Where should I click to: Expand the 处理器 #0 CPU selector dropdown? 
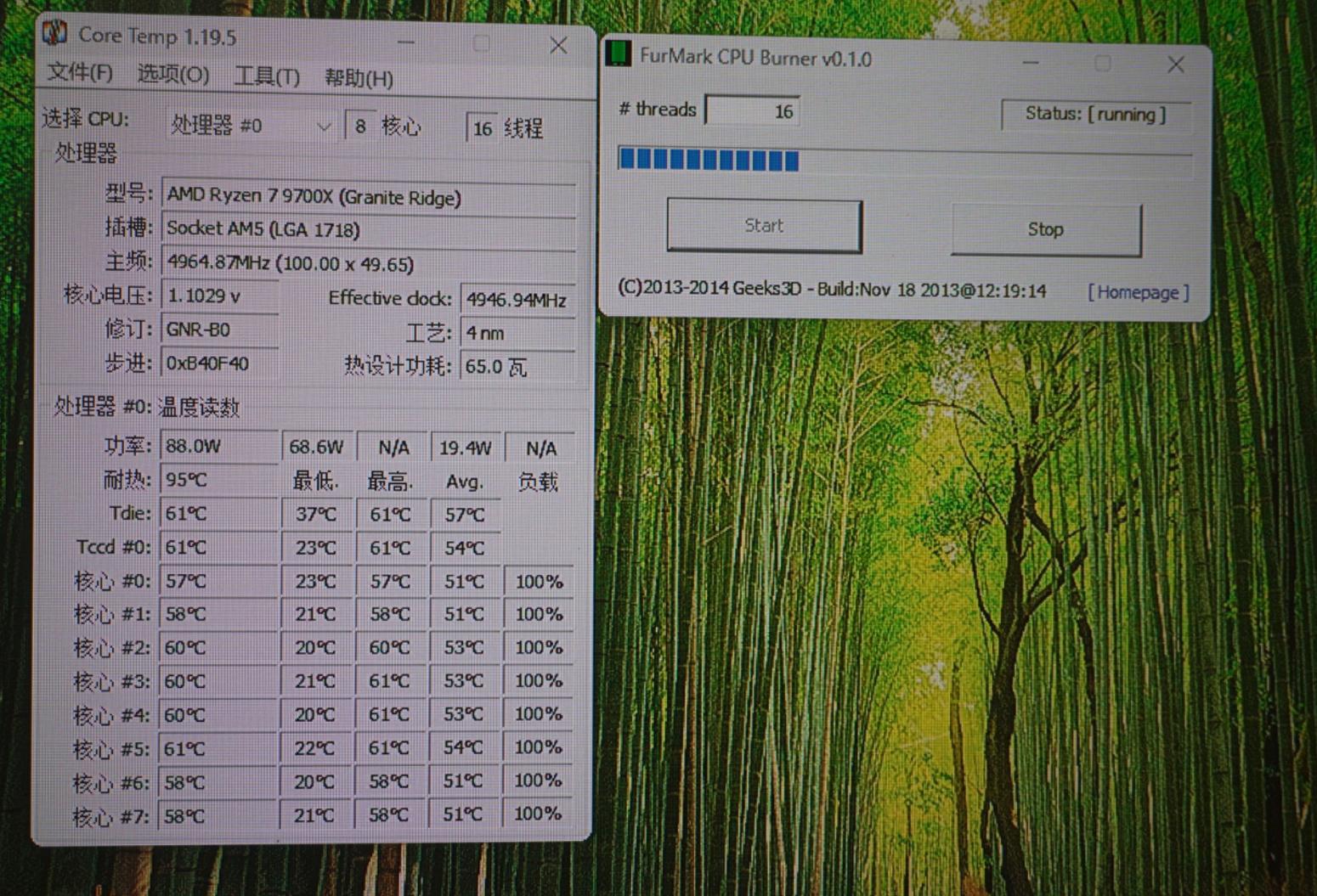pos(325,126)
